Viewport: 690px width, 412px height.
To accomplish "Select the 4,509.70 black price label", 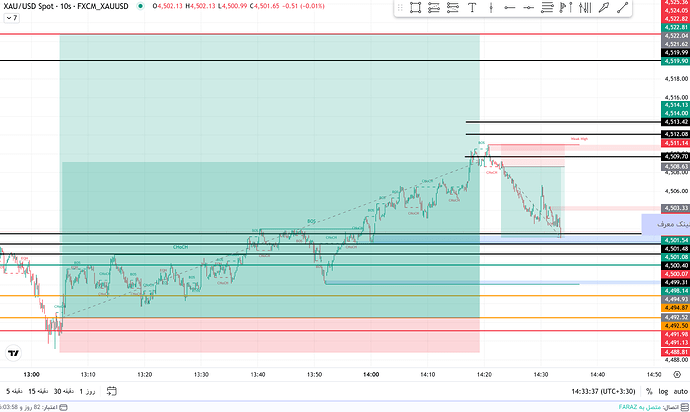I will (675, 156).
